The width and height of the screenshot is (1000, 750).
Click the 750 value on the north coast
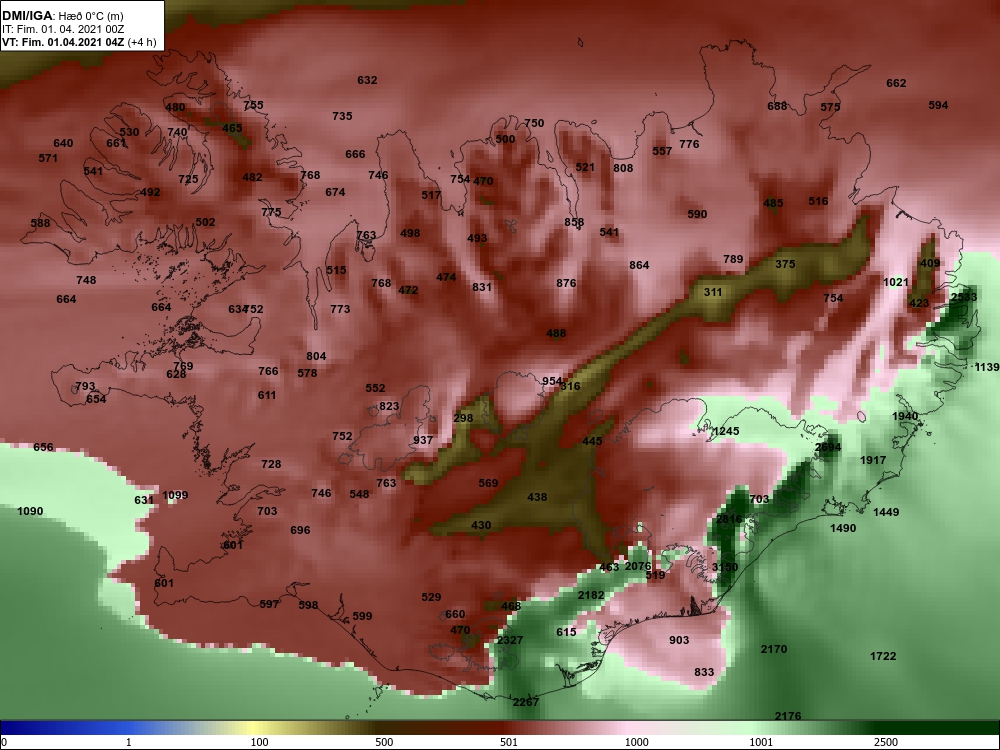coord(534,123)
